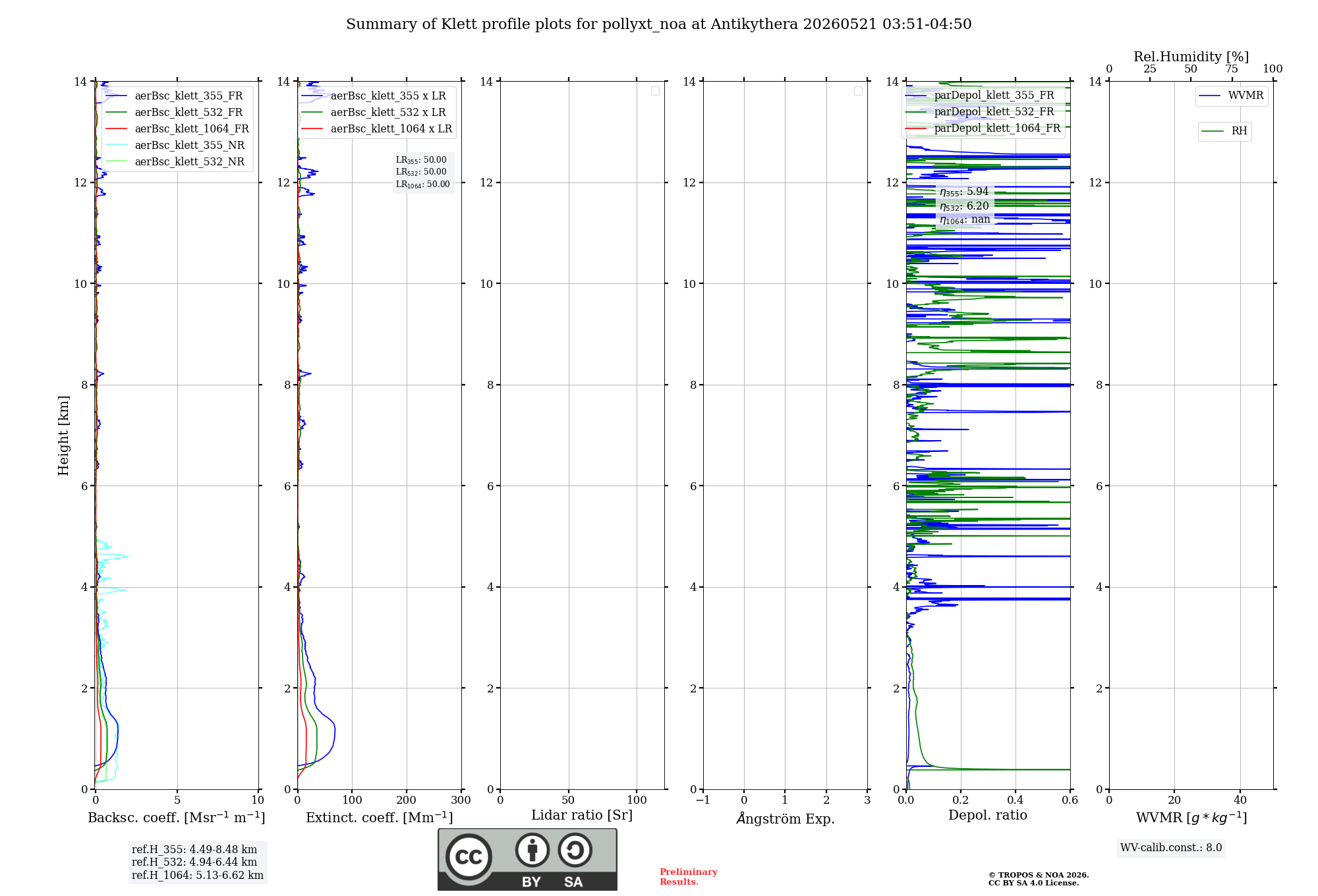The image size is (1318, 896).
Task: Click the 75 tick on Rel.Humidity axis
Action: 1231,69
